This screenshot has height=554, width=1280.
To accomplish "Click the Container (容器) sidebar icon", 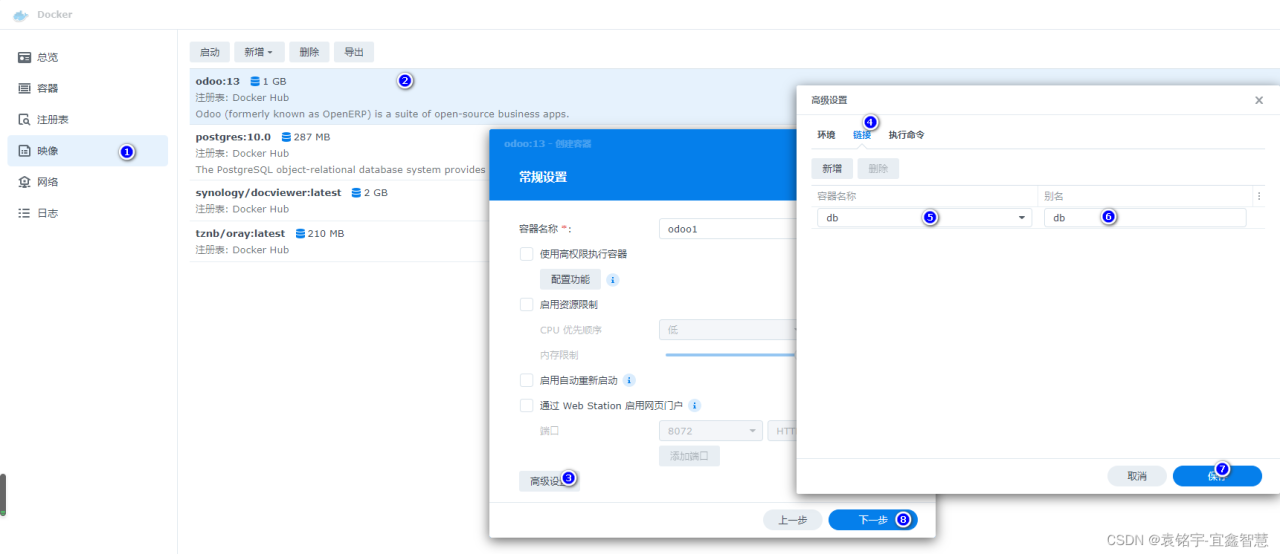I will coord(25,89).
